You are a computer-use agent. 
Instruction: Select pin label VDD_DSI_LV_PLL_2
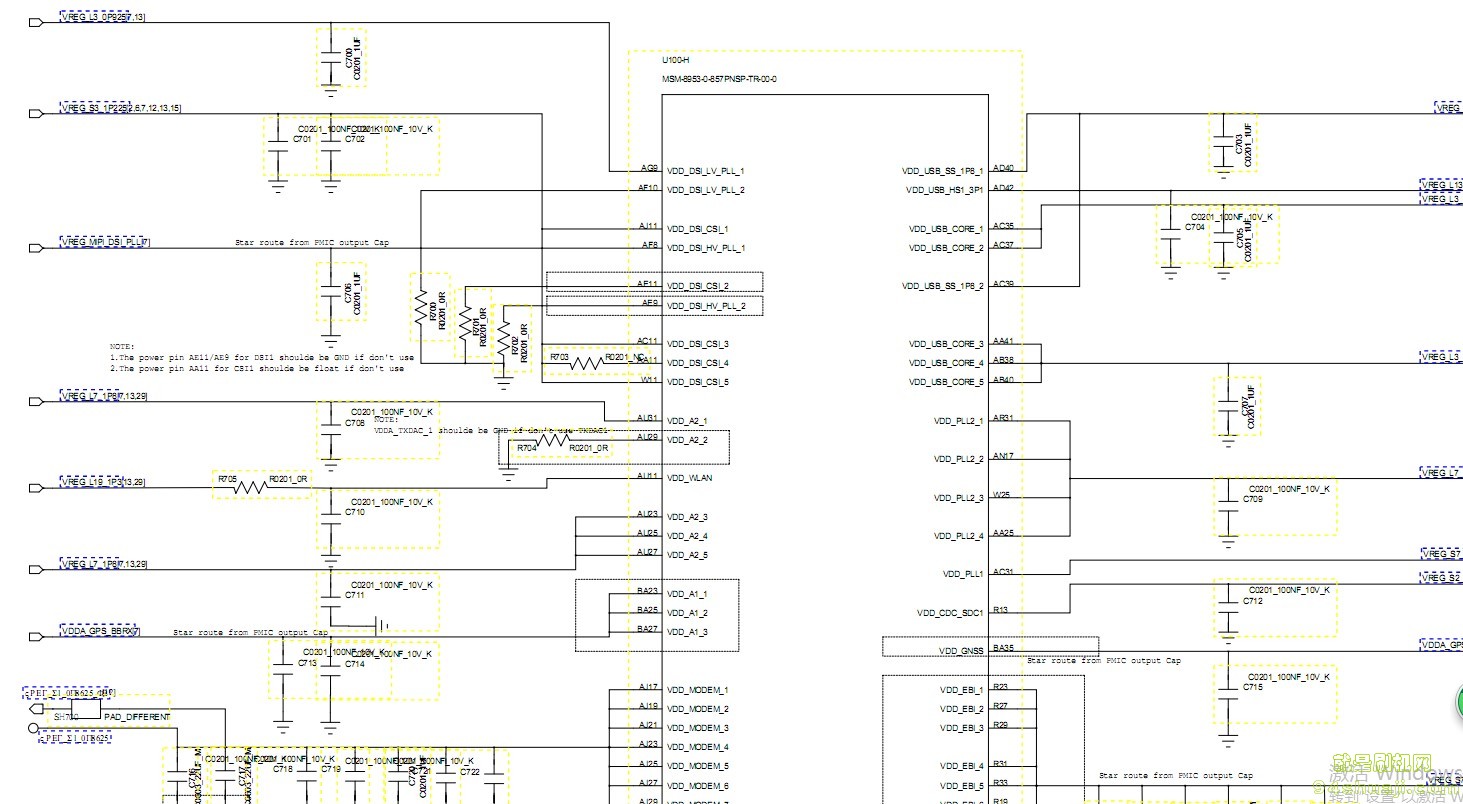(x=706, y=190)
